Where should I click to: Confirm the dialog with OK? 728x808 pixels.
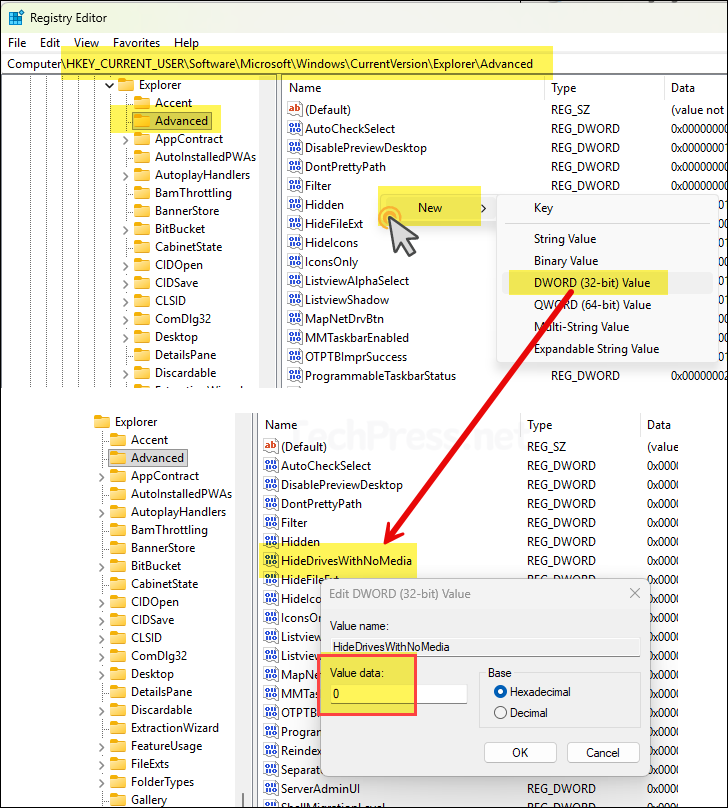click(519, 752)
